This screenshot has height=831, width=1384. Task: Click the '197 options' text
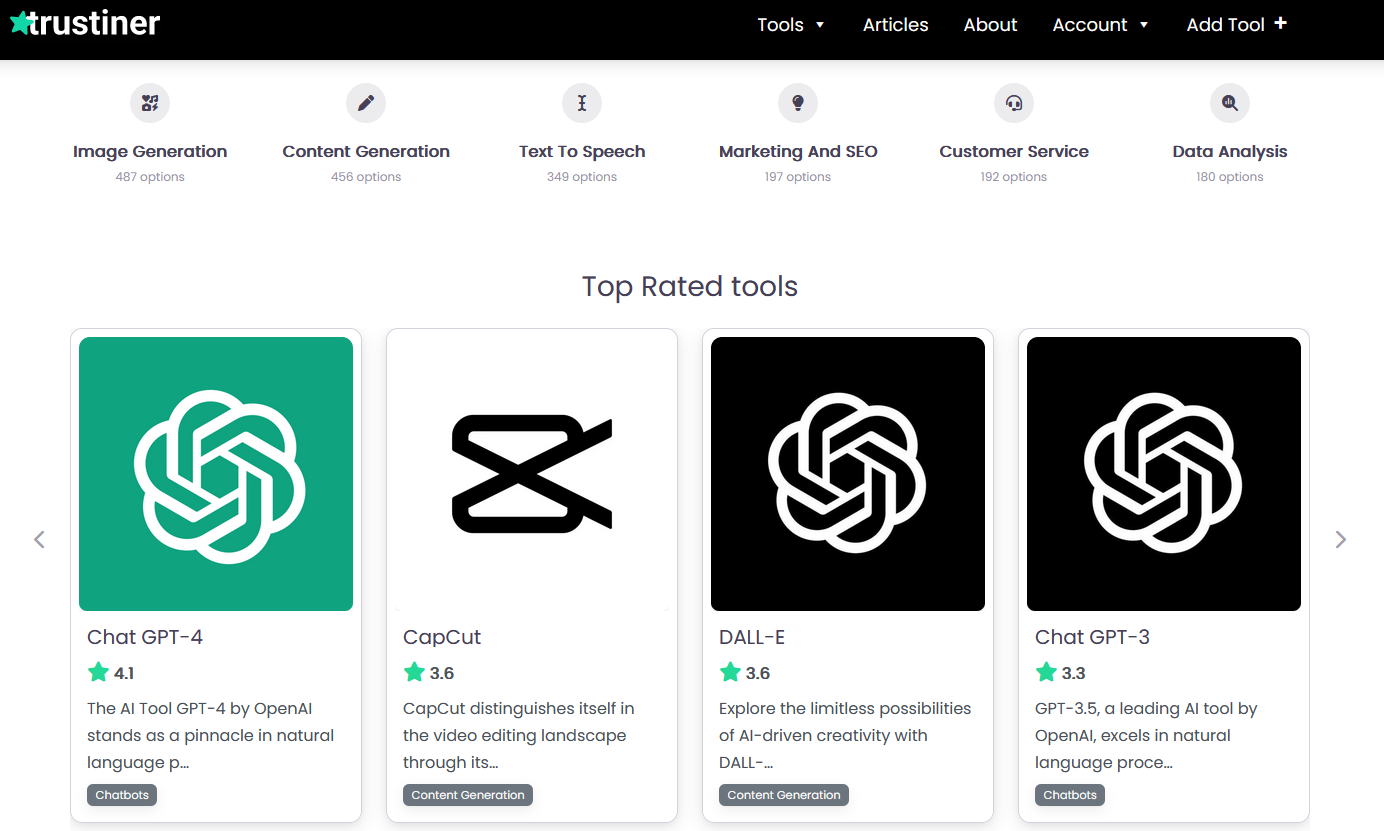pos(798,177)
